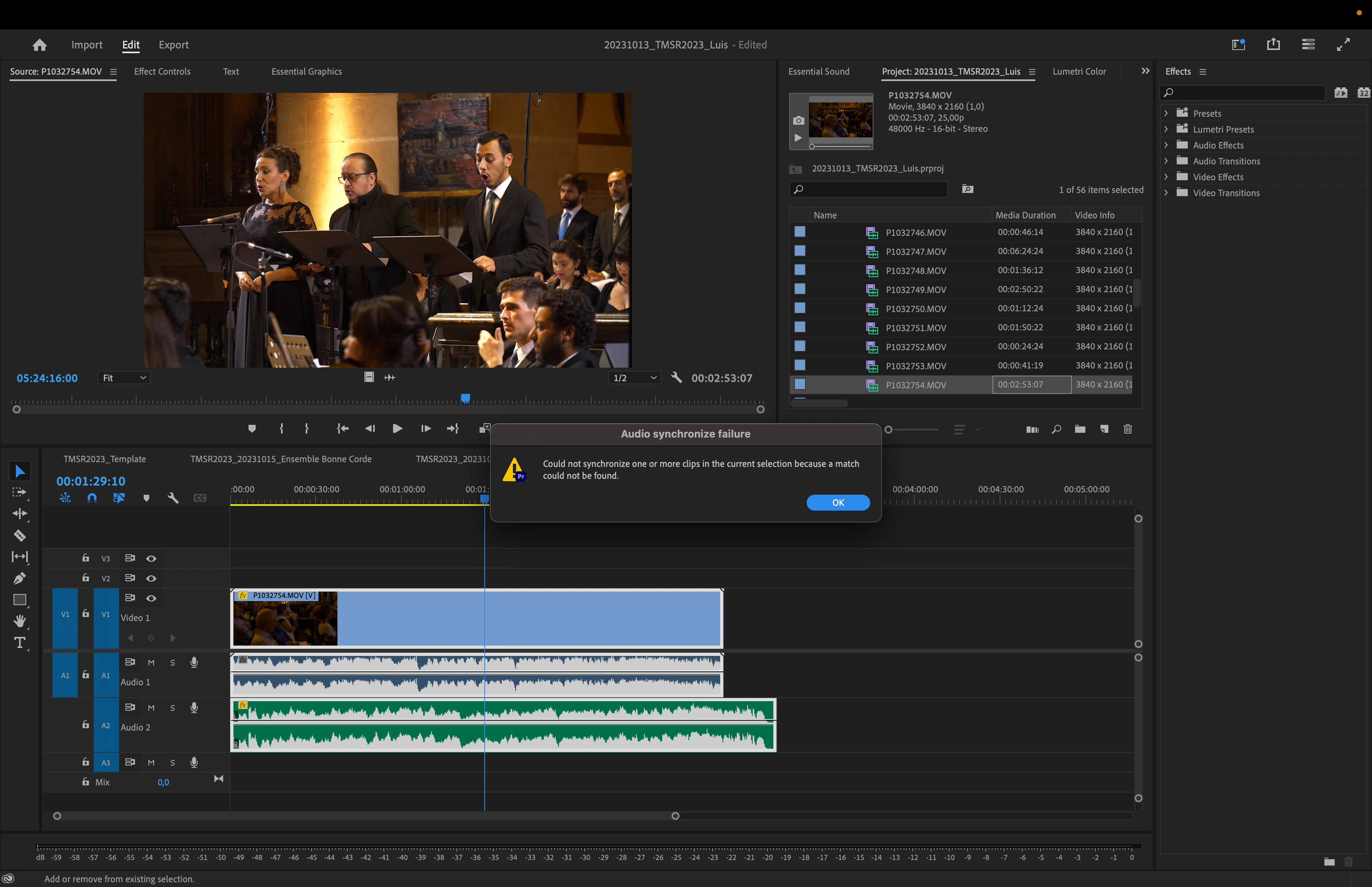Click timeline wrench settings icon
1372x887 pixels.
pyautogui.click(x=173, y=498)
